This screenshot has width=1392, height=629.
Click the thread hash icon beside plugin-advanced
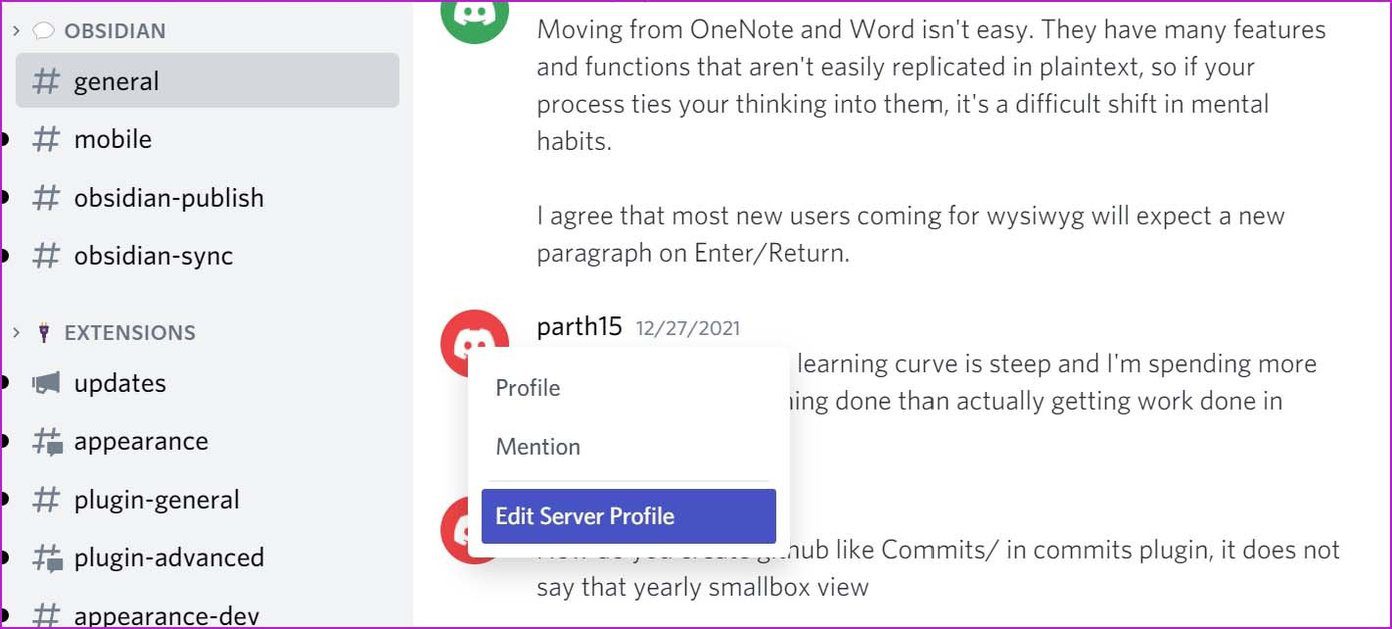tap(47, 558)
